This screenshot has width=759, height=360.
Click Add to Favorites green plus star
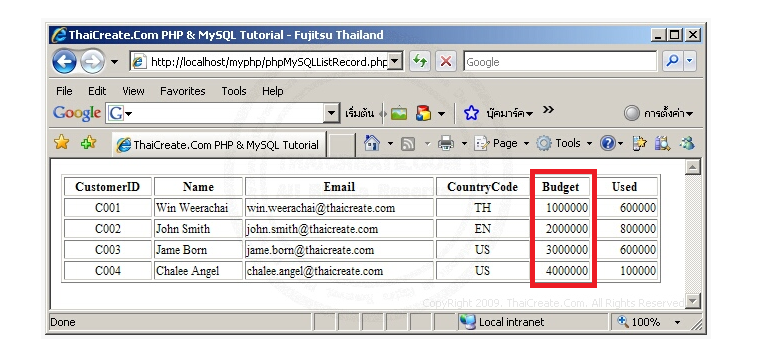point(89,143)
